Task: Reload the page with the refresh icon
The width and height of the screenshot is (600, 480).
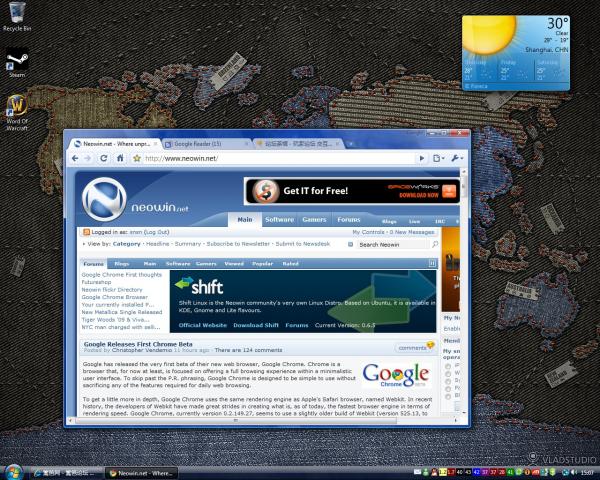Action: click(x=104, y=158)
